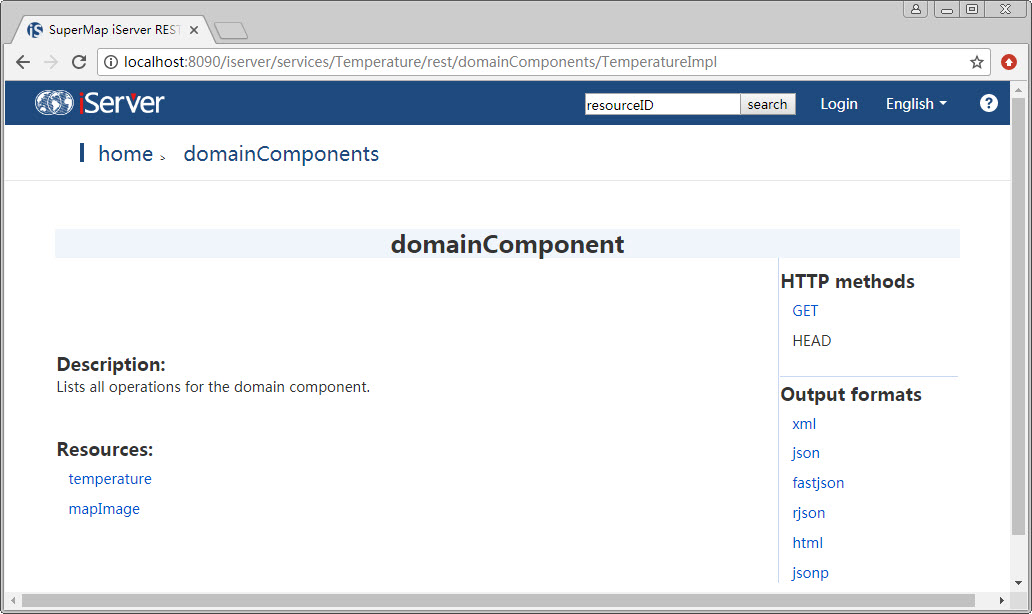The width and height of the screenshot is (1032, 614).
Task: Go back with browser back arrow
Action: tap(23, 62)
